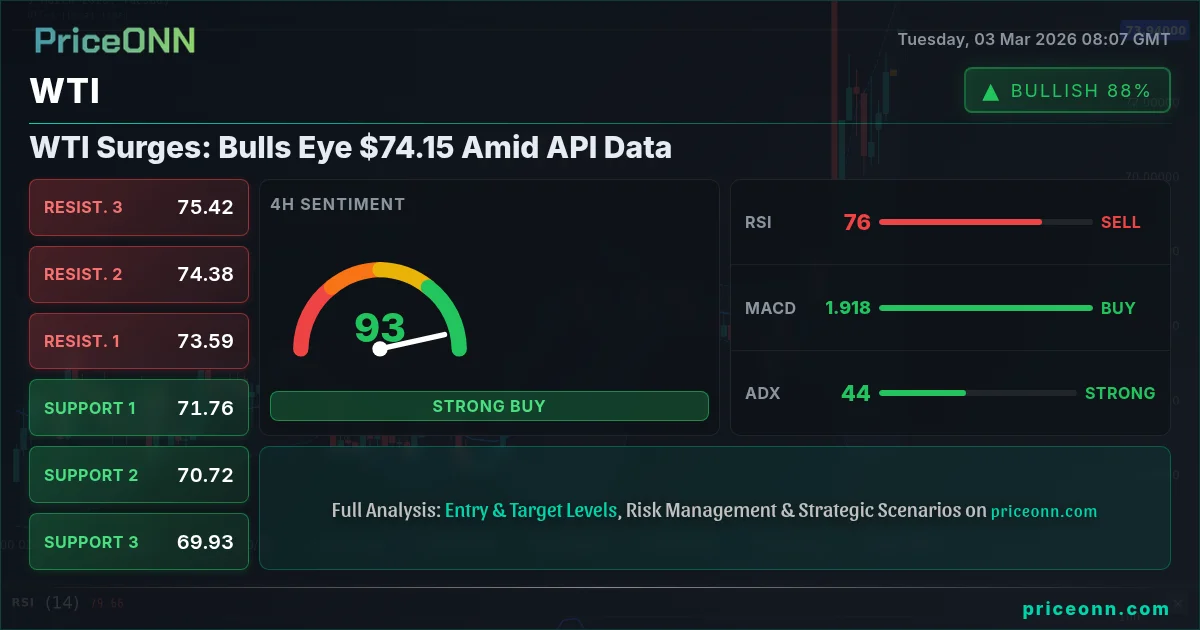Select the SUPPORT 1 level 71.76
Viewport: 1200px width, 630px height.
pos(139,408)
